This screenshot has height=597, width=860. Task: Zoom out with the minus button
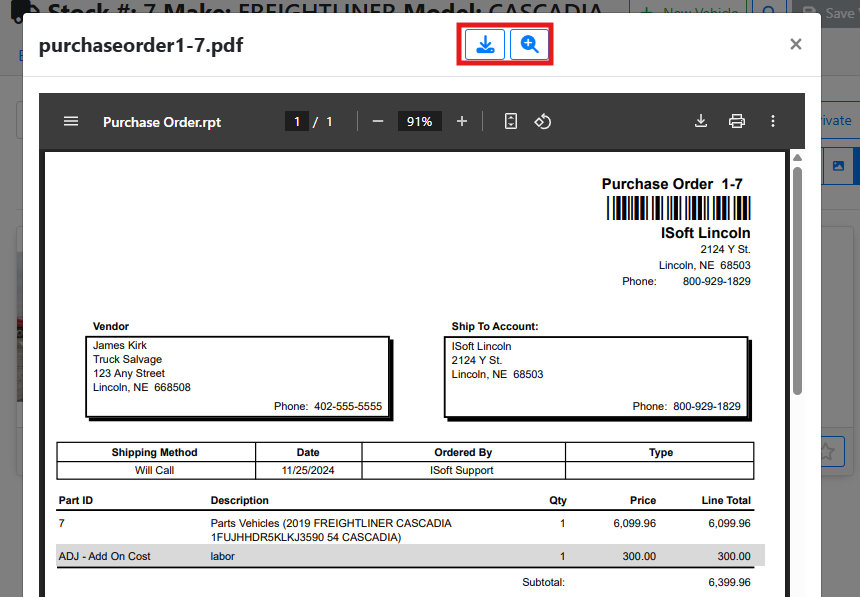point(378,121)
